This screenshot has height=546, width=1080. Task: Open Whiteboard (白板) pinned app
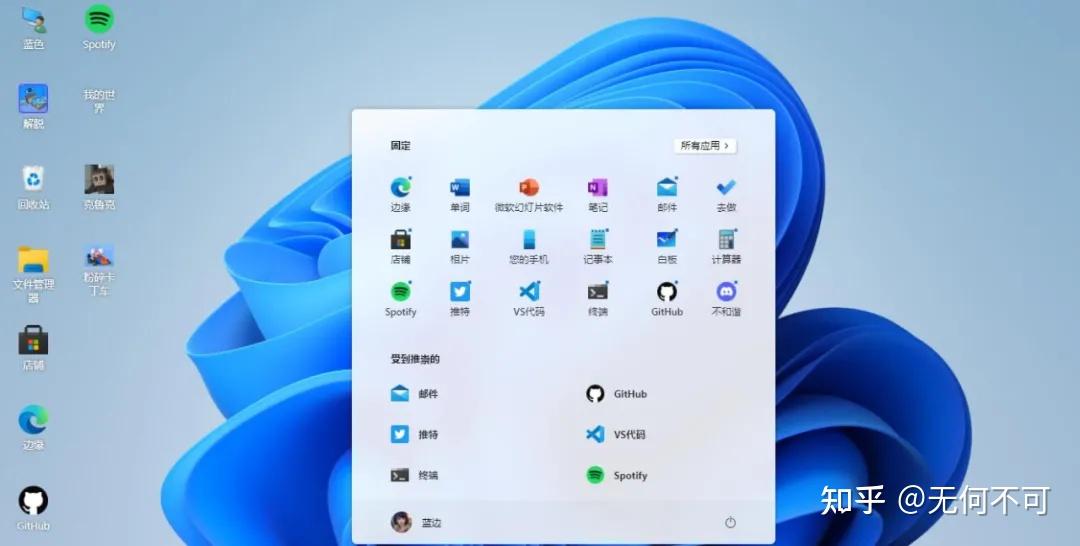point(666,246)
